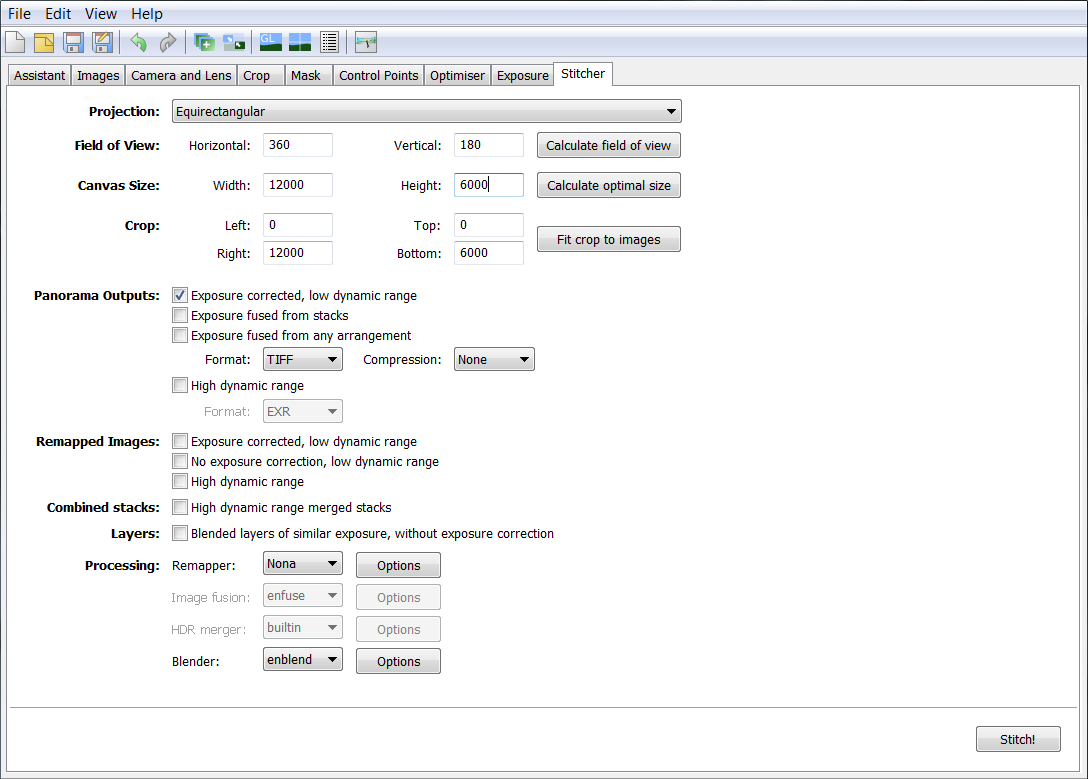Click the Crop Right input field
The image size is (1088, 779).
click(298, 252)
